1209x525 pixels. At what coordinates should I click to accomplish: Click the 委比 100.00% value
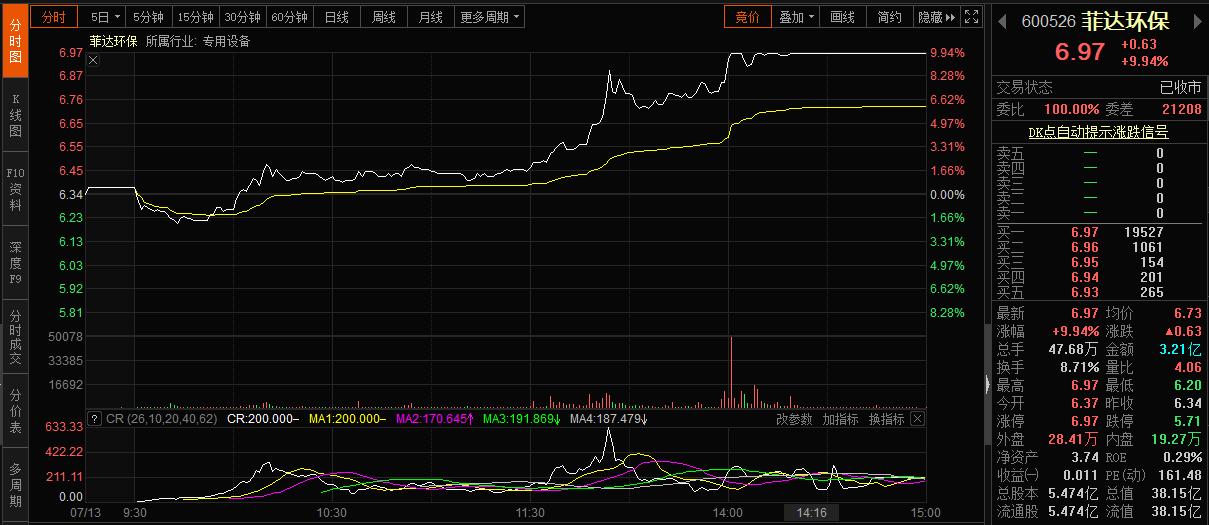coord(1071,109)
